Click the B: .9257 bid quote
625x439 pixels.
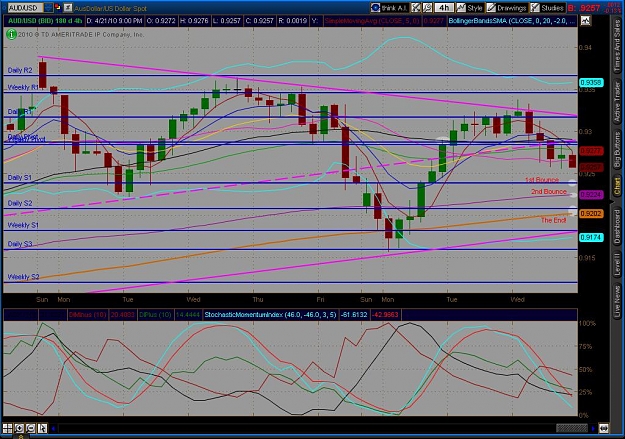(x=584, y=8)
